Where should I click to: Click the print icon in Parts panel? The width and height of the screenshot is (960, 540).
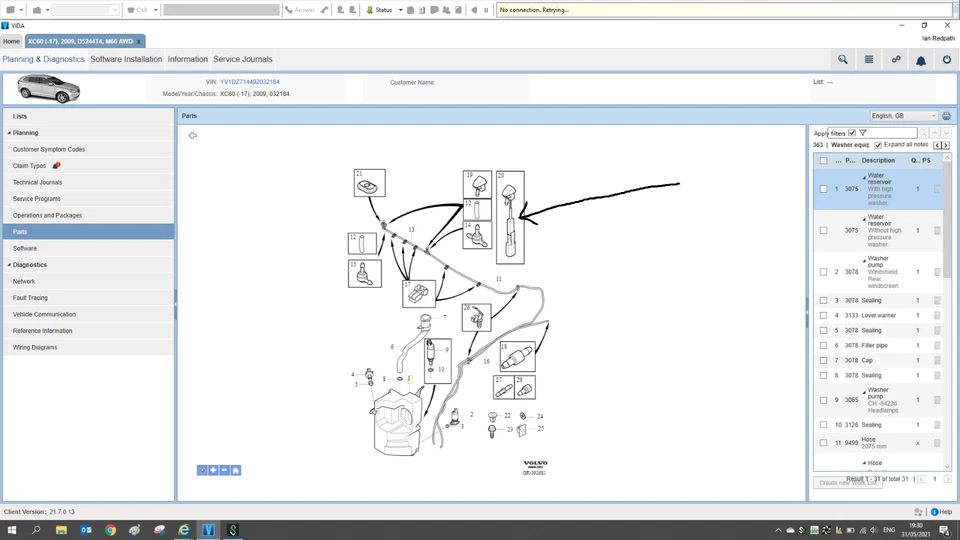click(946, 116)
